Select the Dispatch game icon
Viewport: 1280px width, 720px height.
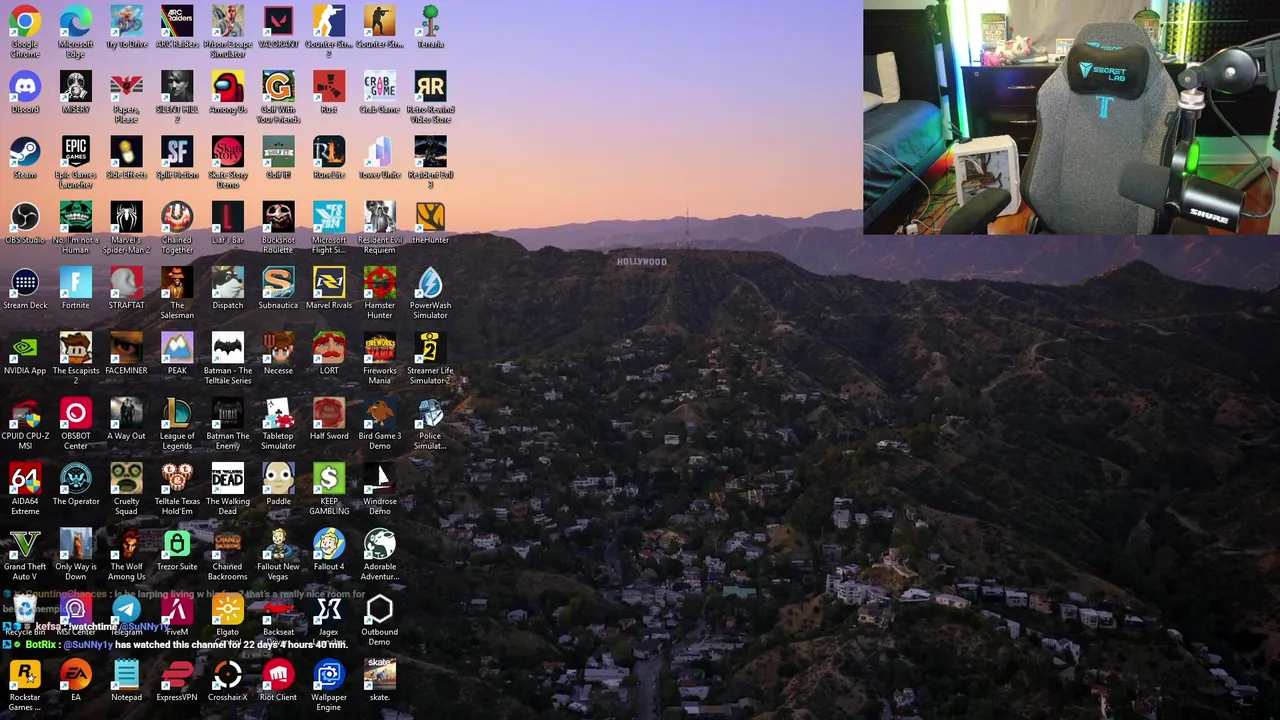pos(227,288)
